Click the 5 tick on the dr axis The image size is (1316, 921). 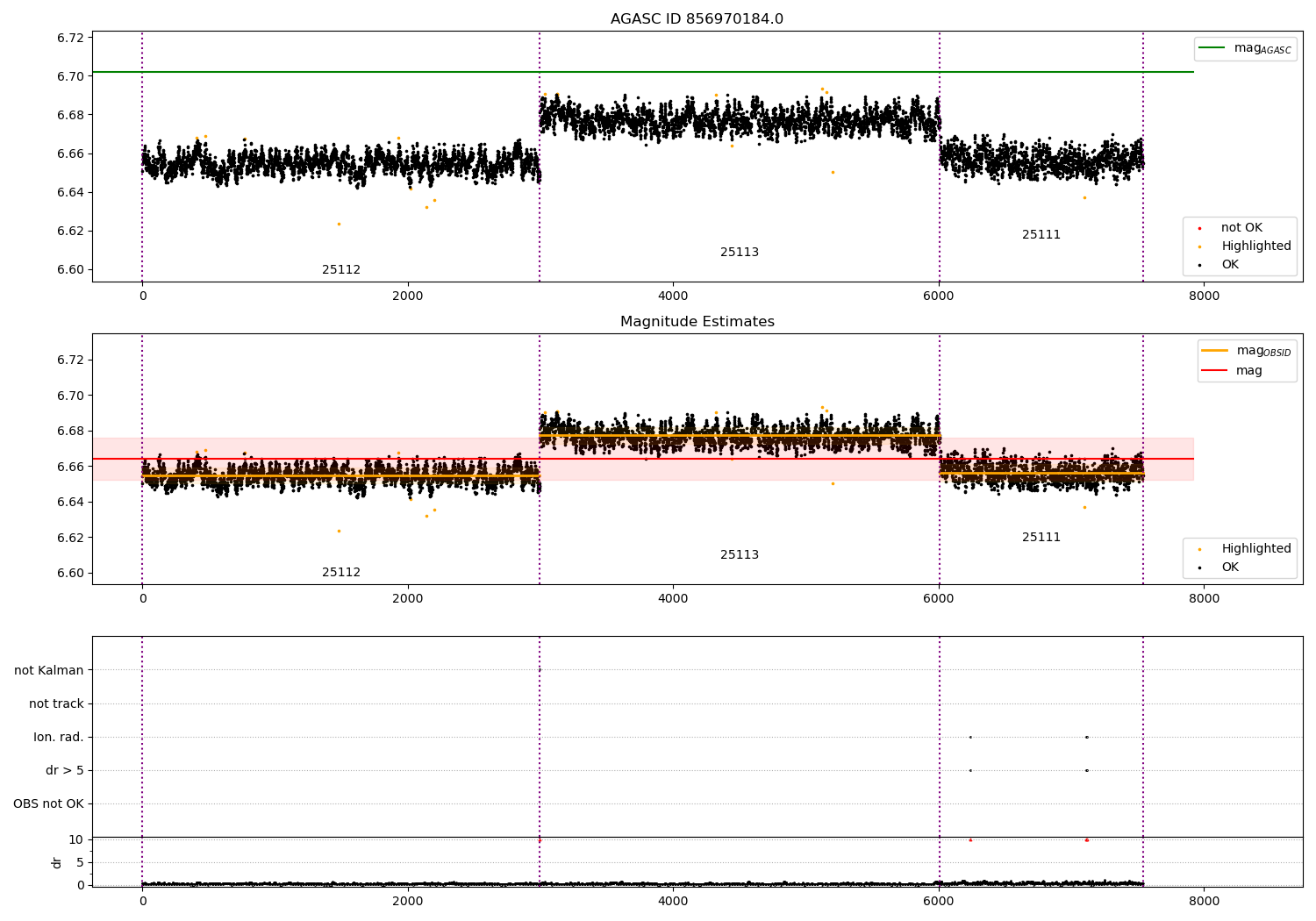coord(81,863)
